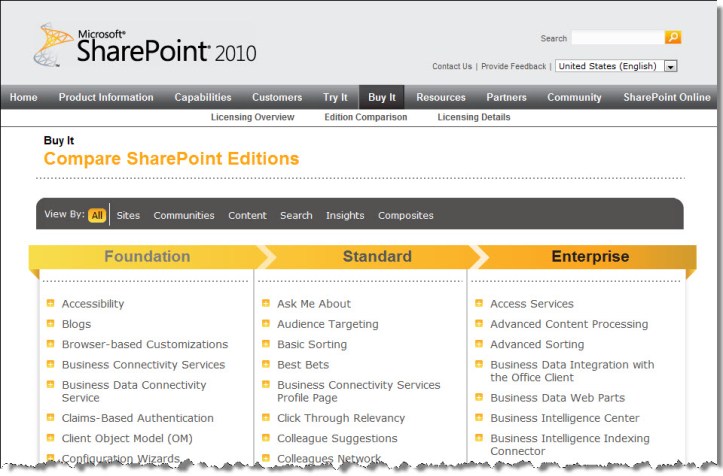Open the Claims-Based Authentication feature link

point(137,418)
